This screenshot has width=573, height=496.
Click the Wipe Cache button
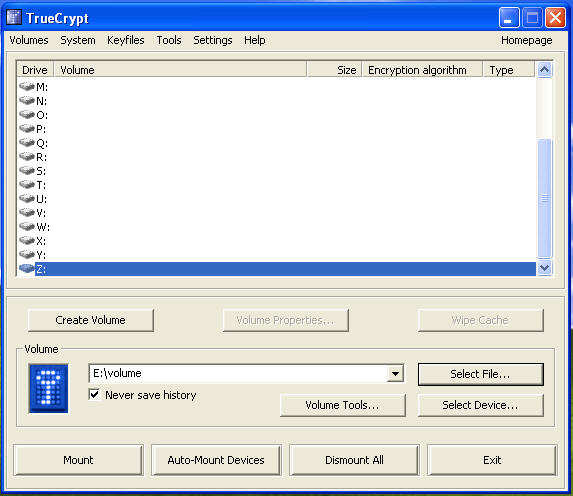(481, 320)
